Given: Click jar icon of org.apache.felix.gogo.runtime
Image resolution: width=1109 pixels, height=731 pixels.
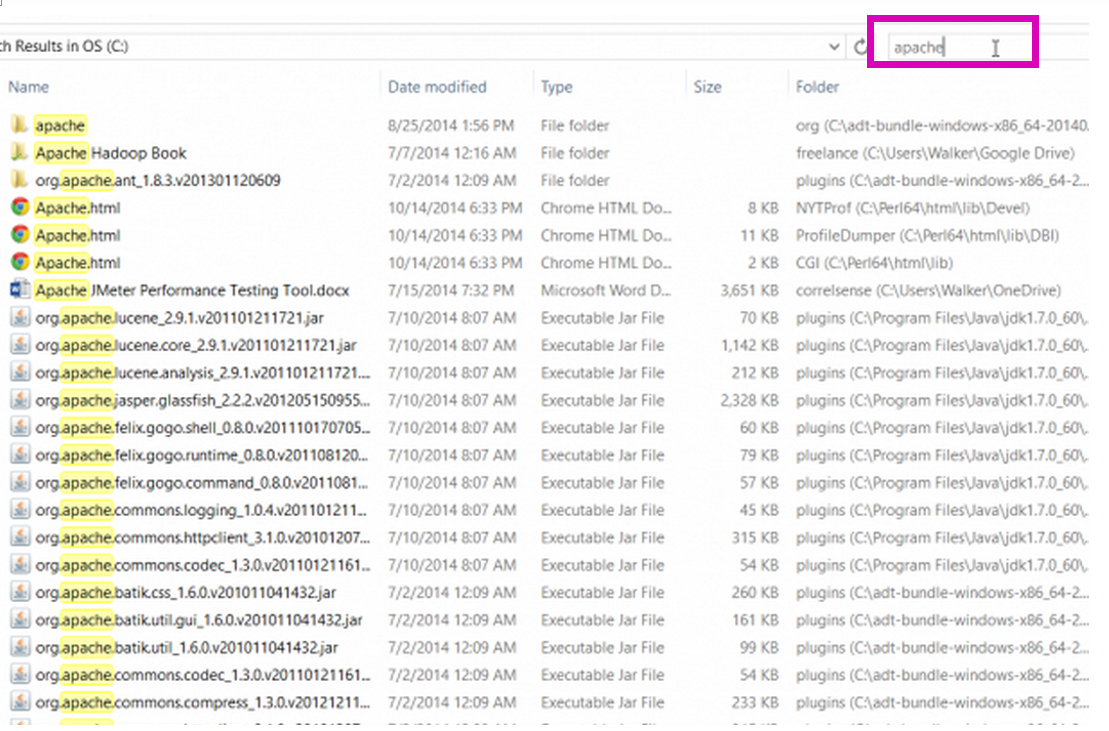Looking at the screenshot, I should click(x=20, y=455).
